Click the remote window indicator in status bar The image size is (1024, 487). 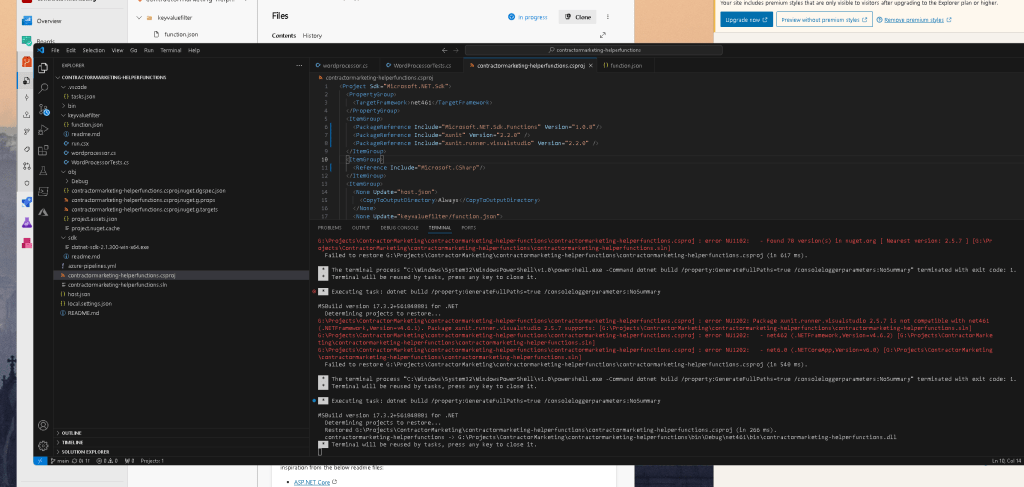pyautogui.click(x=39, y=461)
